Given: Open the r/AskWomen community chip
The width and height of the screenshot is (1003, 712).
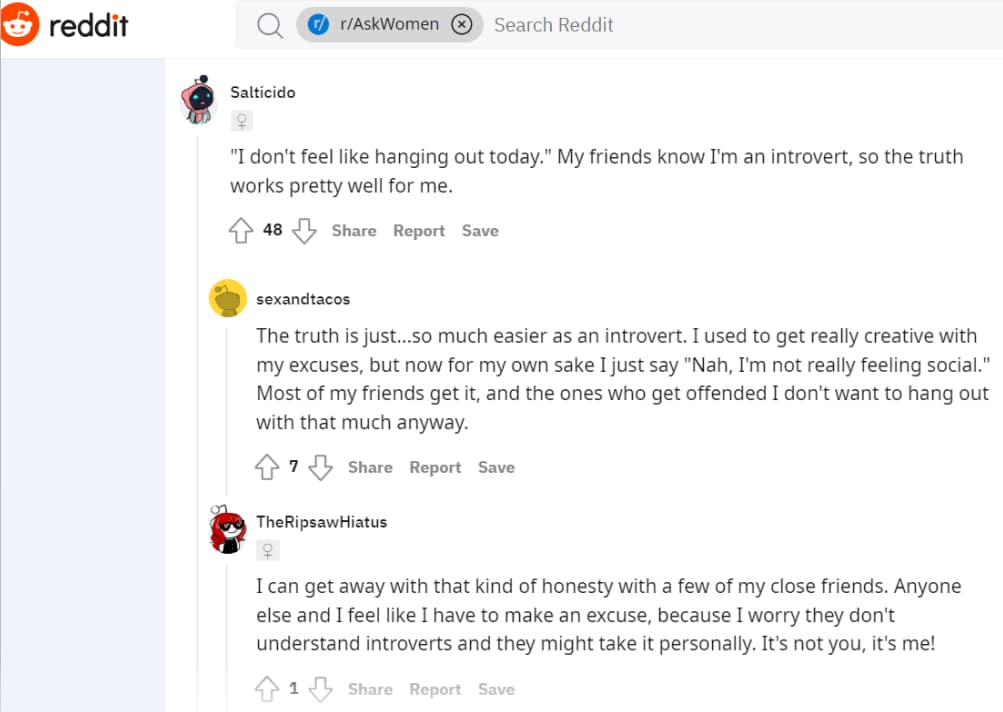Looking at the screenshot, I should (x=388, y=24).
